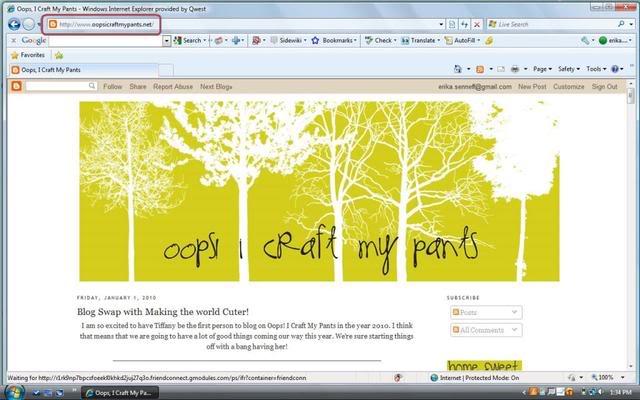Click the Refresh arrows icon
Image resolution: width=640 pixels, height=400 pixels.
[x=464, y=24]
